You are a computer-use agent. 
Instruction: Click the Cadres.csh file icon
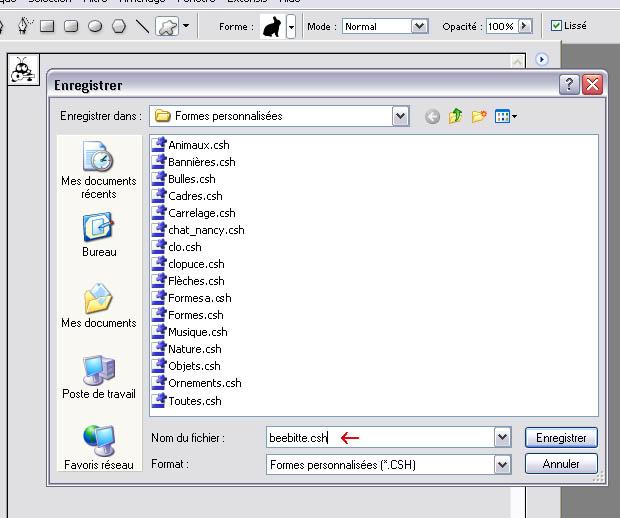coord(159,196)
